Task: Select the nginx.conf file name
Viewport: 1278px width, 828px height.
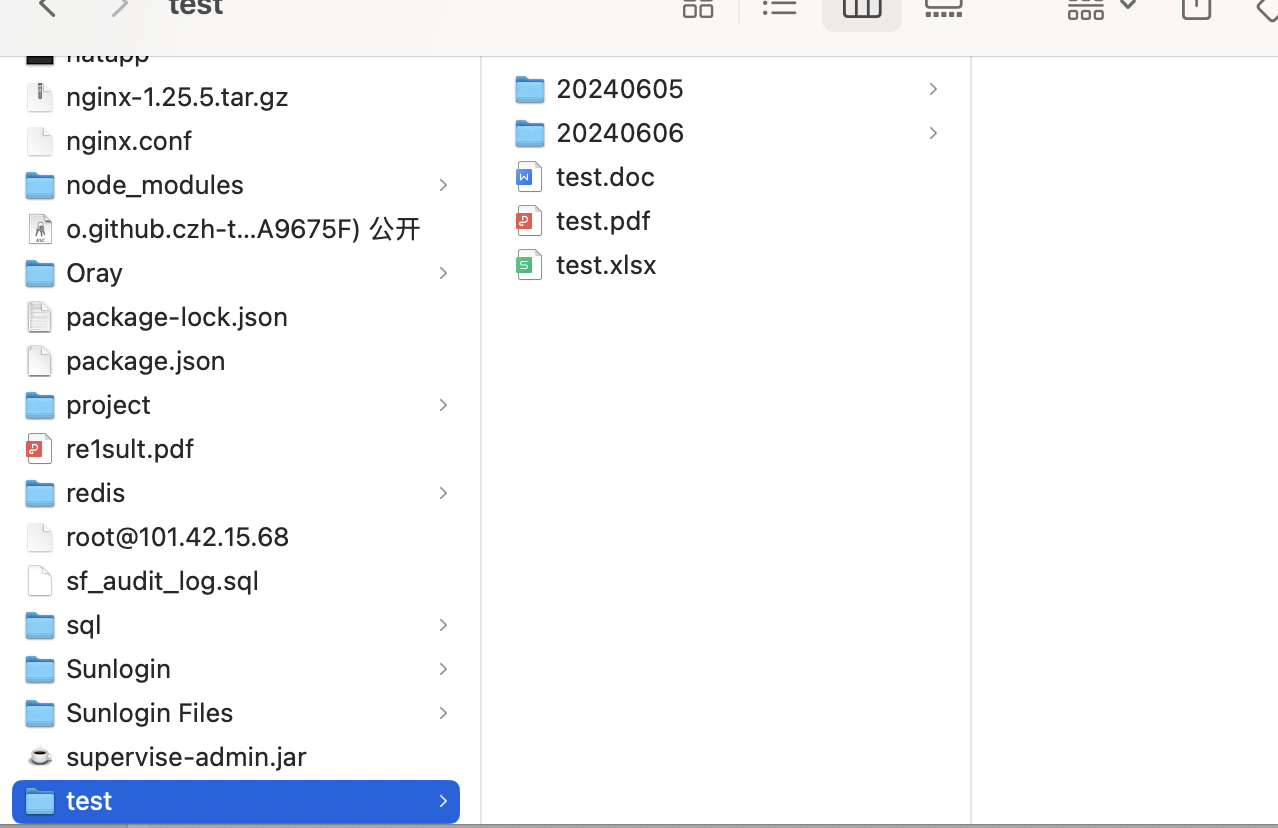Action: tap(129, 141)
